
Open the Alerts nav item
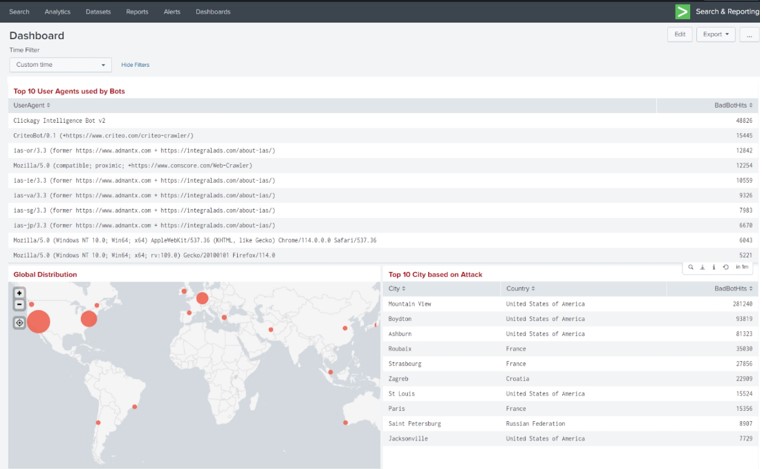pyautogui.click(x=172, y=12)
